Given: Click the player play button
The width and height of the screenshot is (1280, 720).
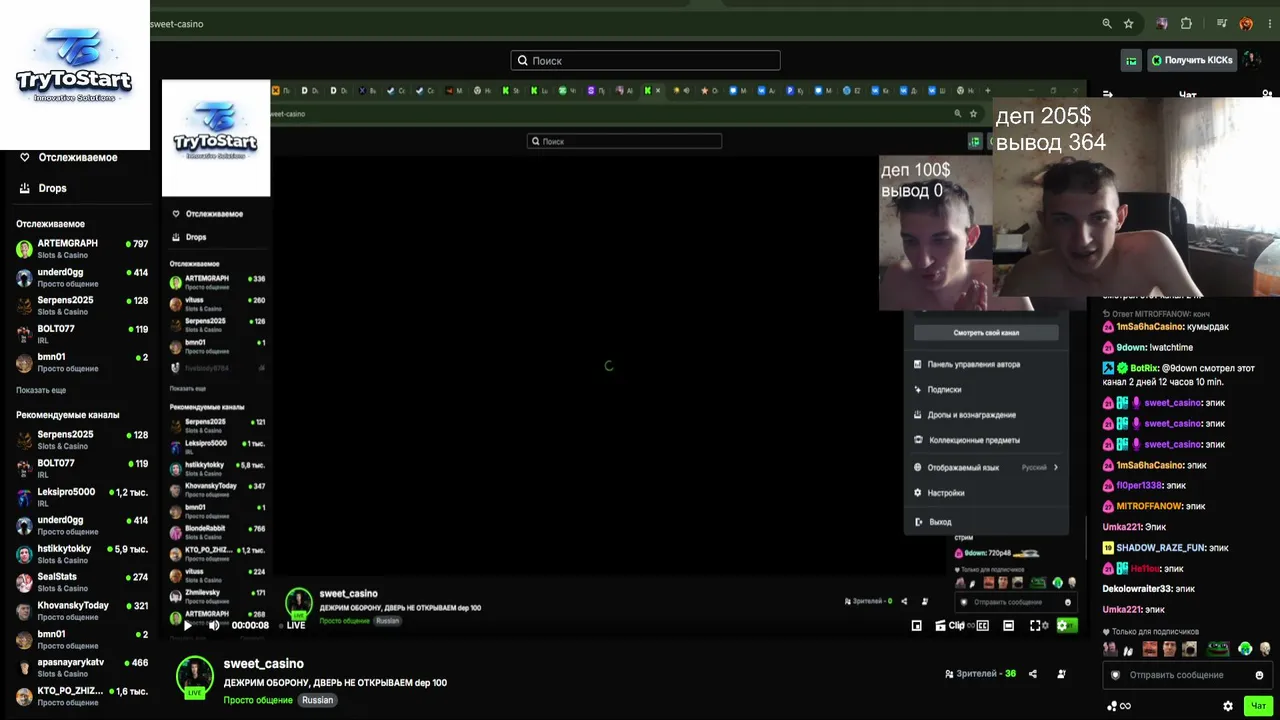Looking at the screenshot, I should (187, 625).
